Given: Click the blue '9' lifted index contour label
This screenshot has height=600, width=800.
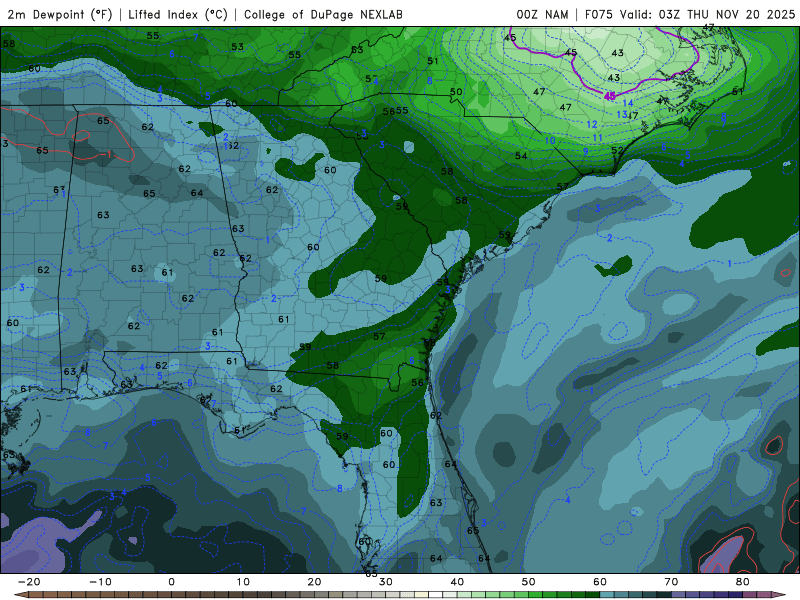Looking at the screenshot, I should (586, 152).
